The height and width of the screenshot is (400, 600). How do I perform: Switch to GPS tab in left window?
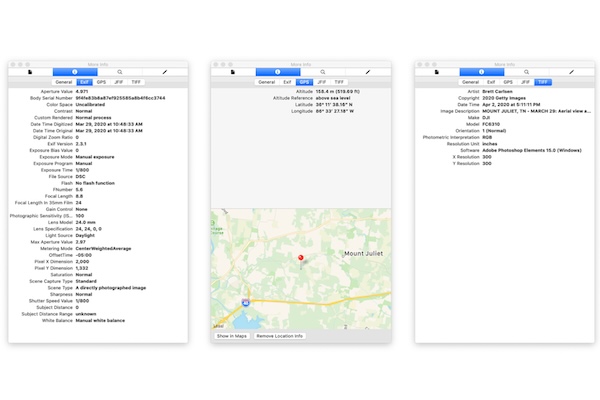click(101, 82)
